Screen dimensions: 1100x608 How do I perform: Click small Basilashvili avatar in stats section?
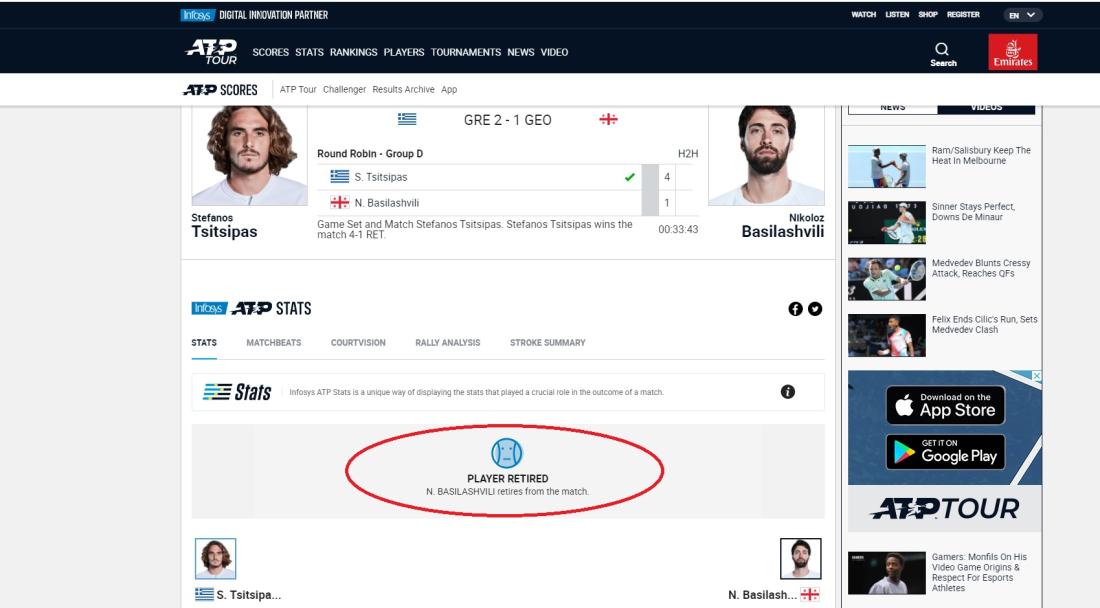[x=800, y=559]
